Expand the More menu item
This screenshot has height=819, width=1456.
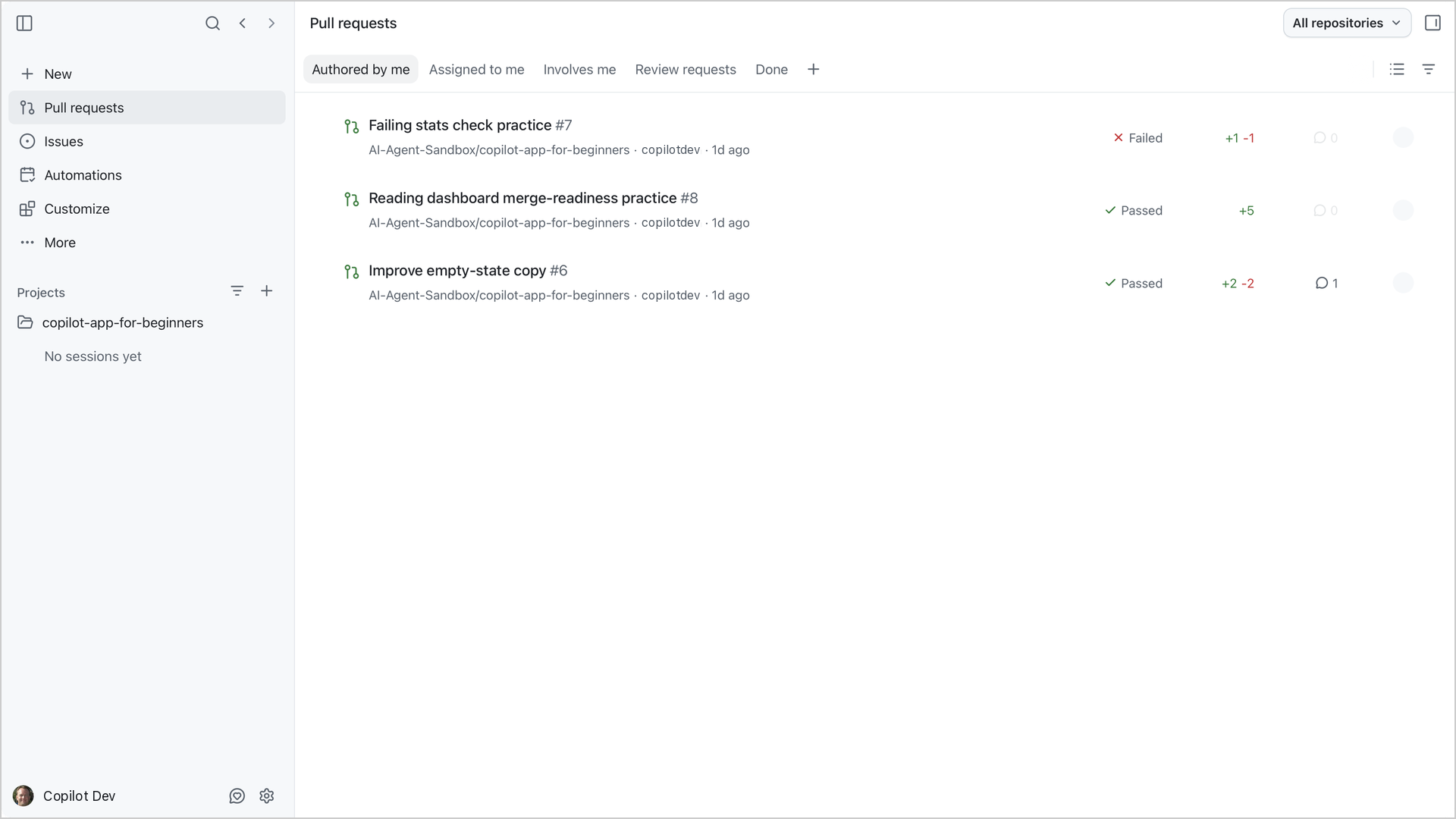pos(147,243)
